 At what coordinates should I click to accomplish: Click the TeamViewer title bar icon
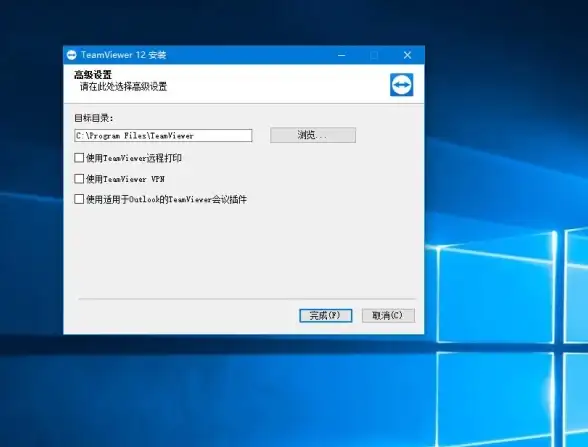(71, 55)
